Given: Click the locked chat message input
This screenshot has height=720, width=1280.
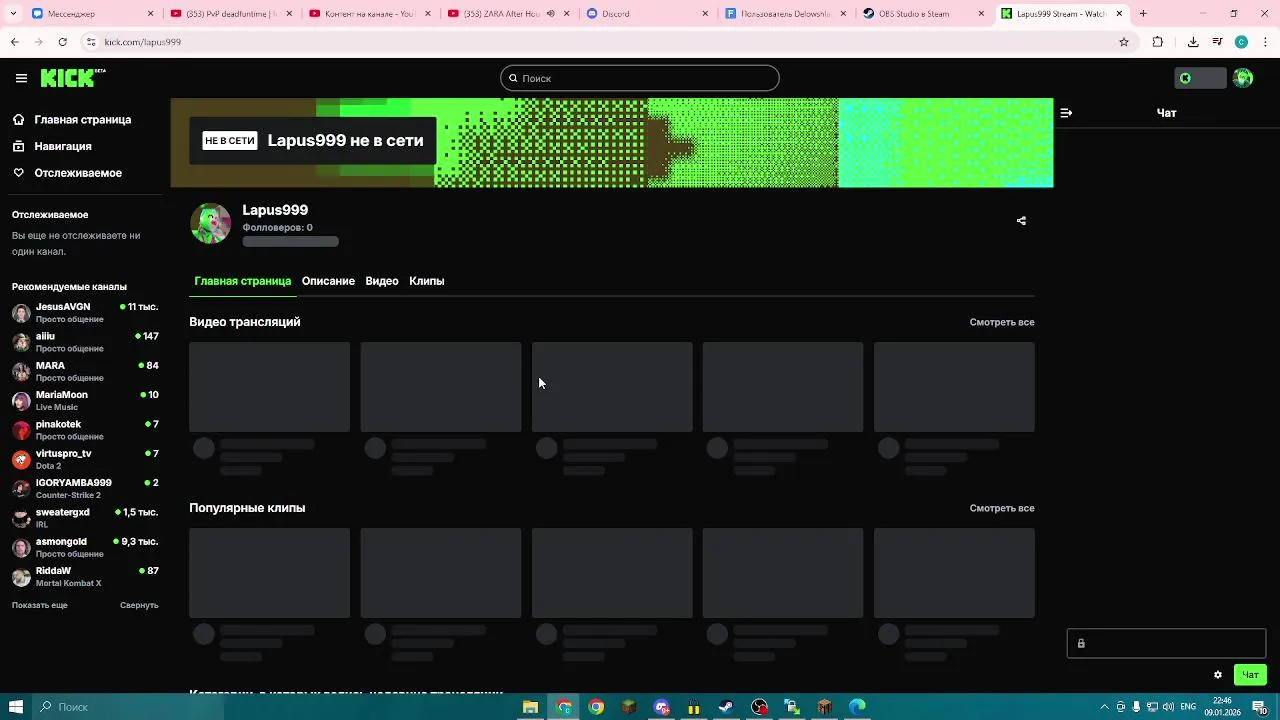Looking at the screenshot, I should pos(1166,643).
